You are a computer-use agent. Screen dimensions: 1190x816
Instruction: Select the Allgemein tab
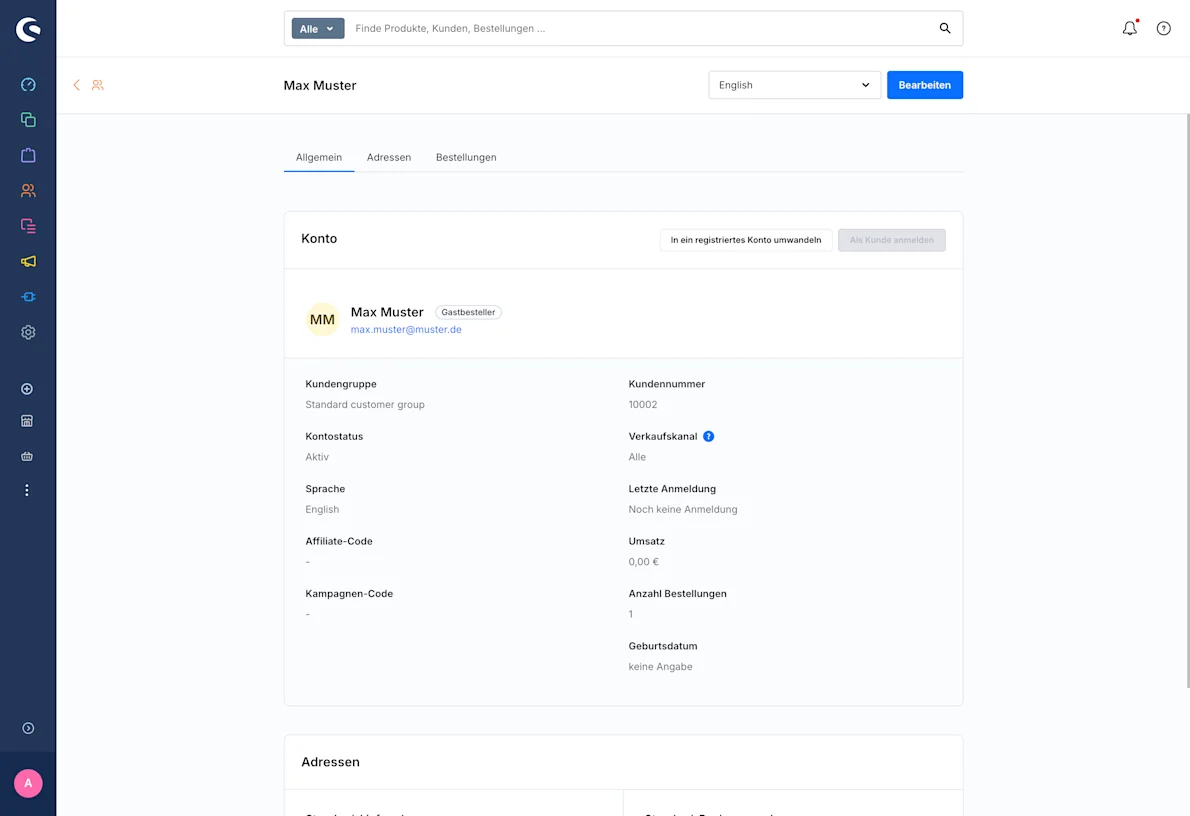pyautogui.click(x=319, y=157)
